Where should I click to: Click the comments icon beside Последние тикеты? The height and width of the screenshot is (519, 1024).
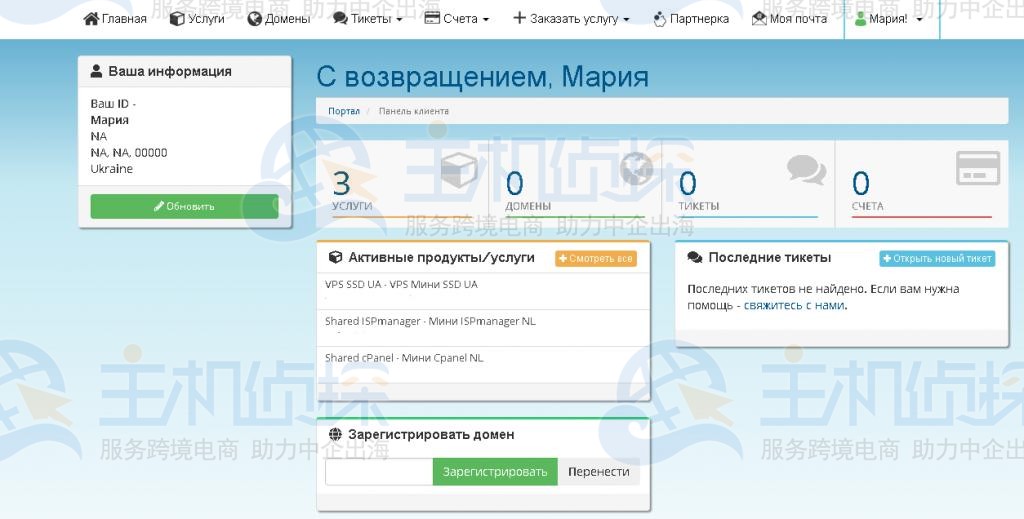click(695, 258)
